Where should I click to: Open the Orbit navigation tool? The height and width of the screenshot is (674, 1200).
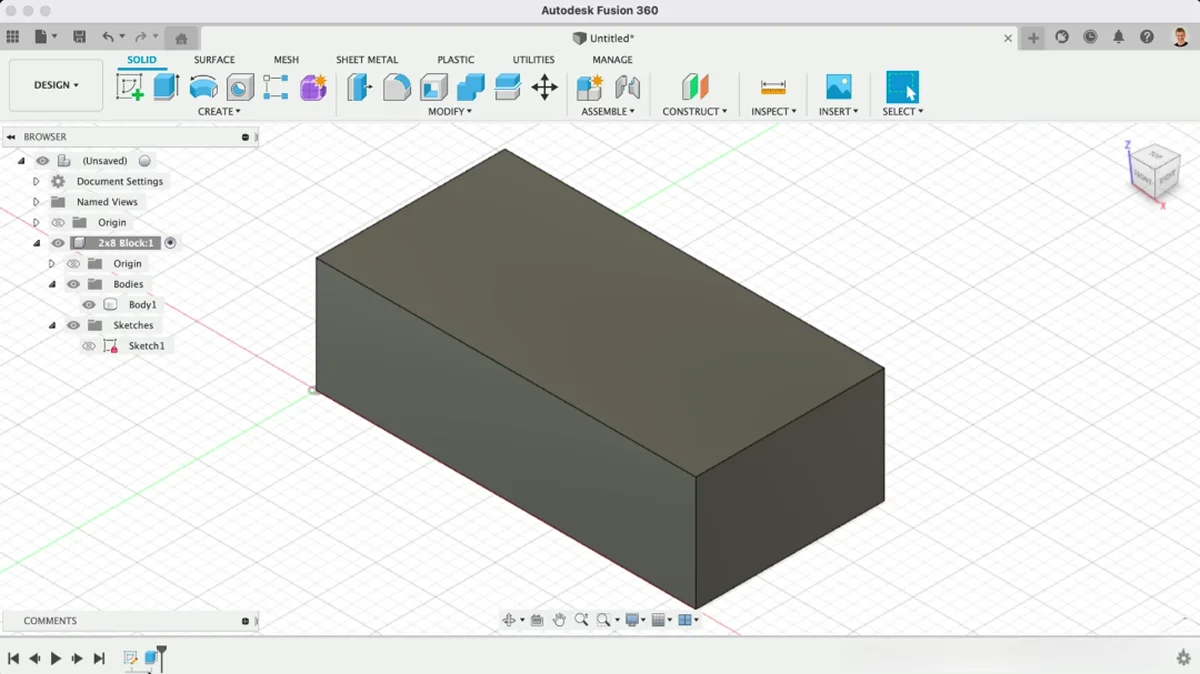click(x=509, y=620)
